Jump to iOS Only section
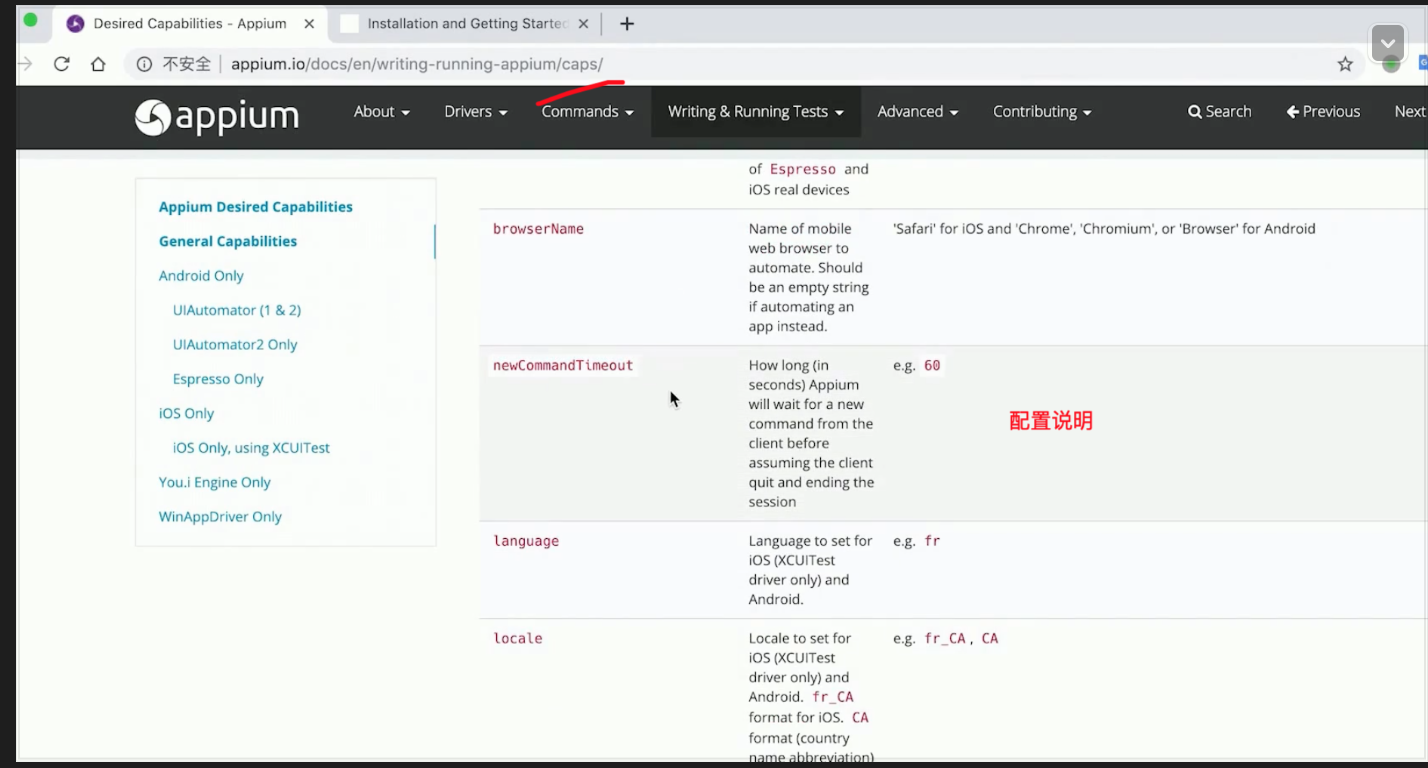This screenshot has width=1428, height=768. (x=187, y=413)
